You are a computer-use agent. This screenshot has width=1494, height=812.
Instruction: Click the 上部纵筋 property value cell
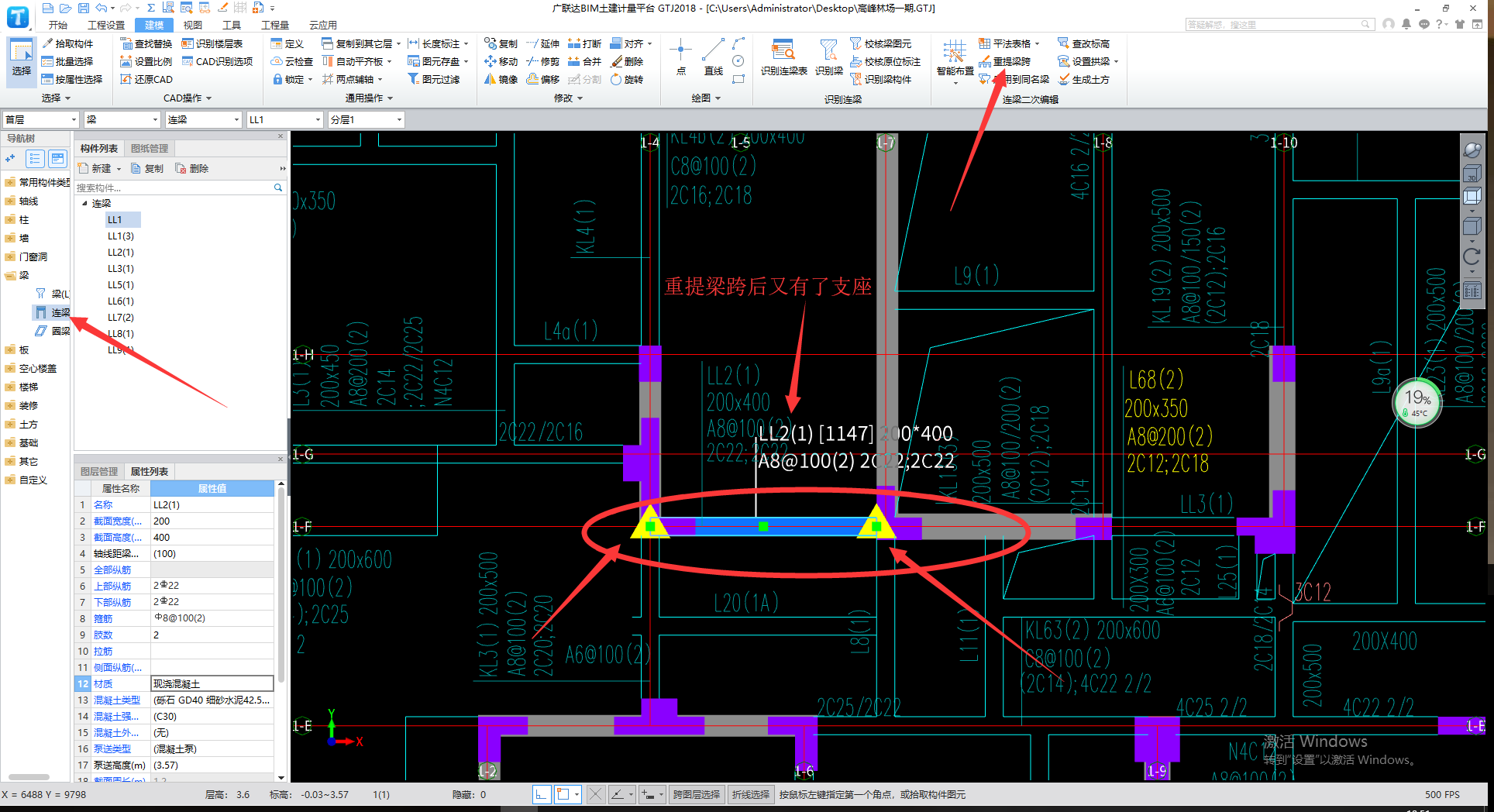pos(212,585)
